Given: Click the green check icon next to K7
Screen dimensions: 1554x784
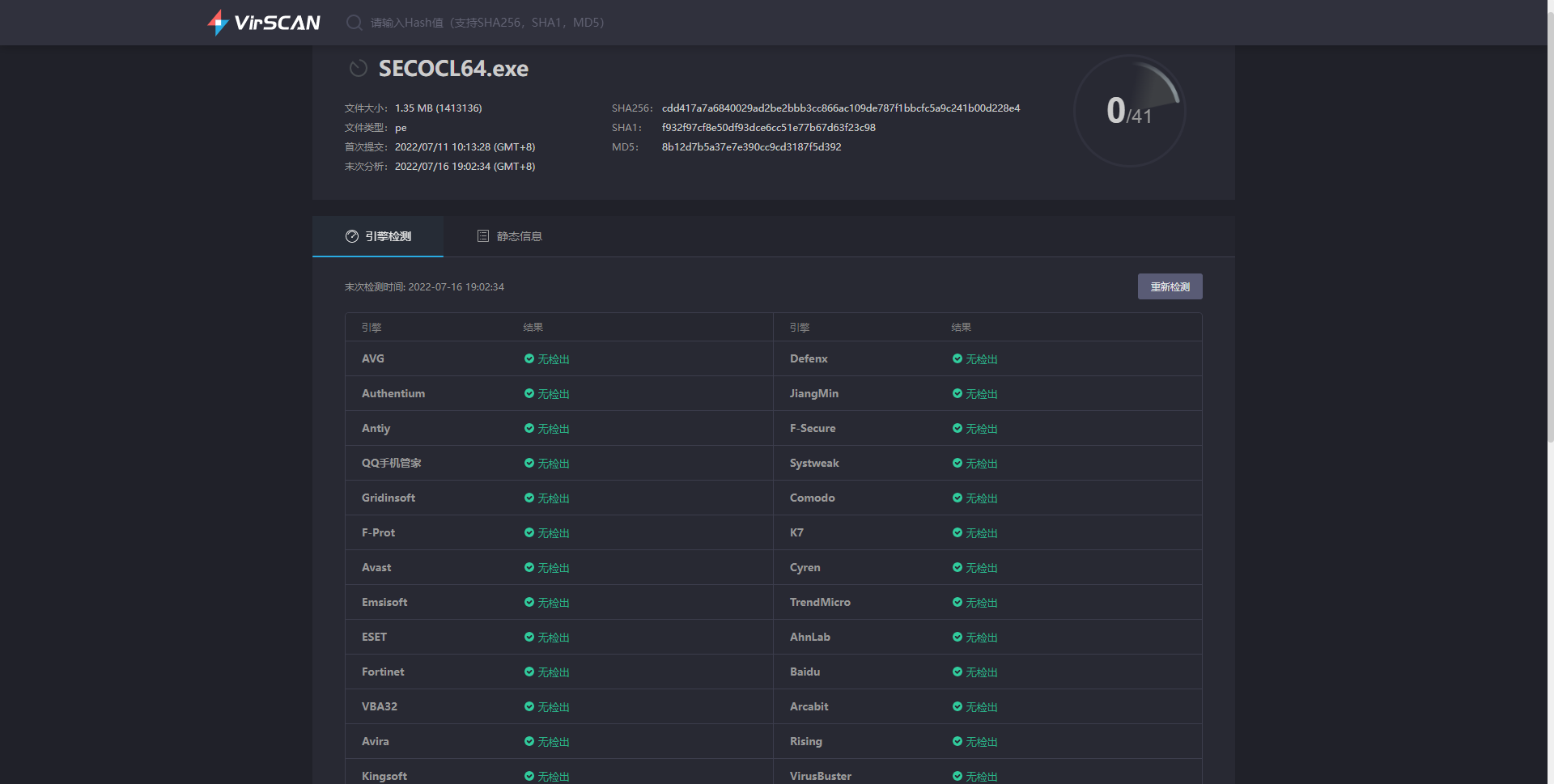Looking at the screenshot, I should (x=957, y=533).
